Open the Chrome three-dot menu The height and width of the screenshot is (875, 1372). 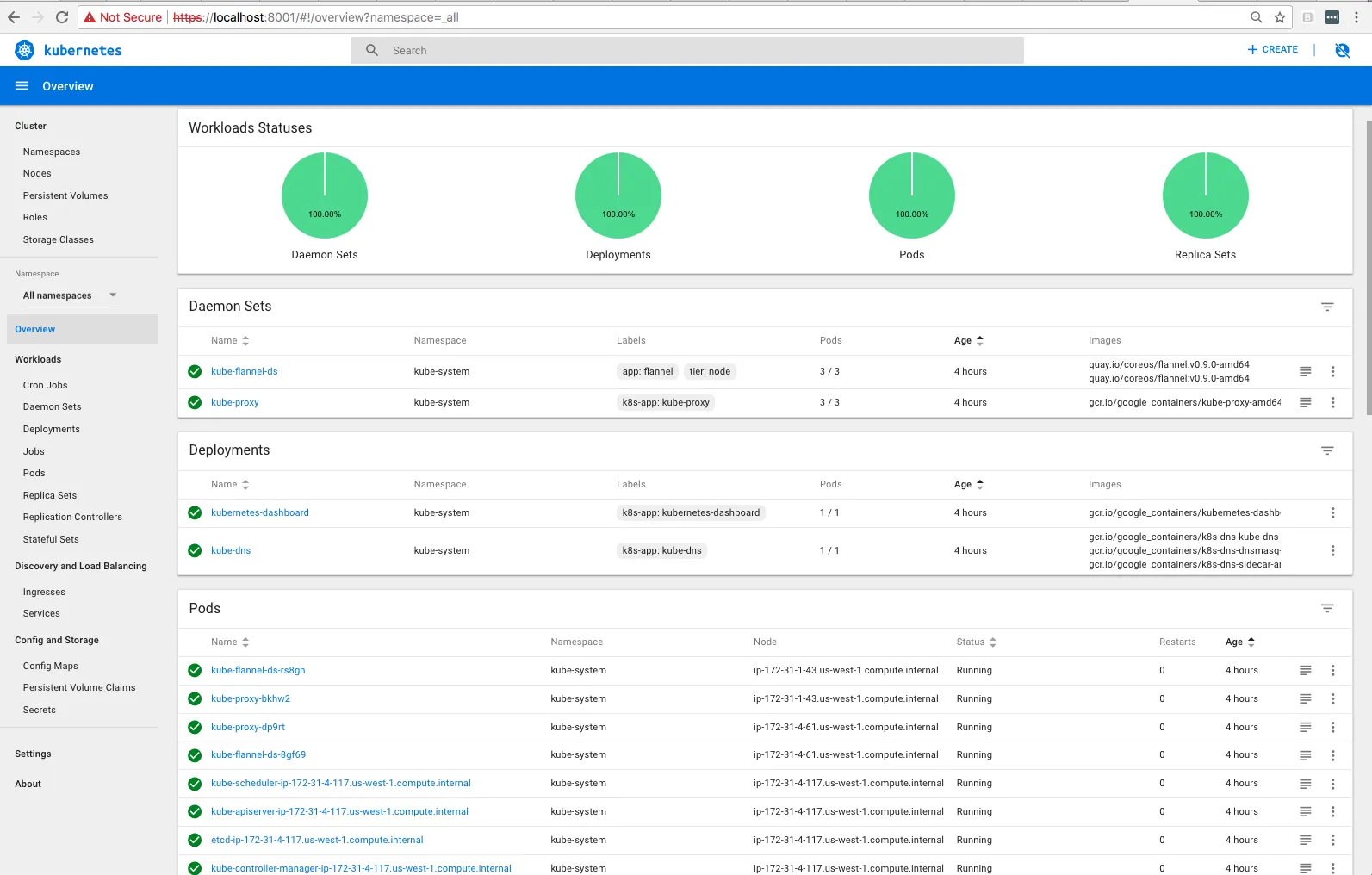[1356, 17]
